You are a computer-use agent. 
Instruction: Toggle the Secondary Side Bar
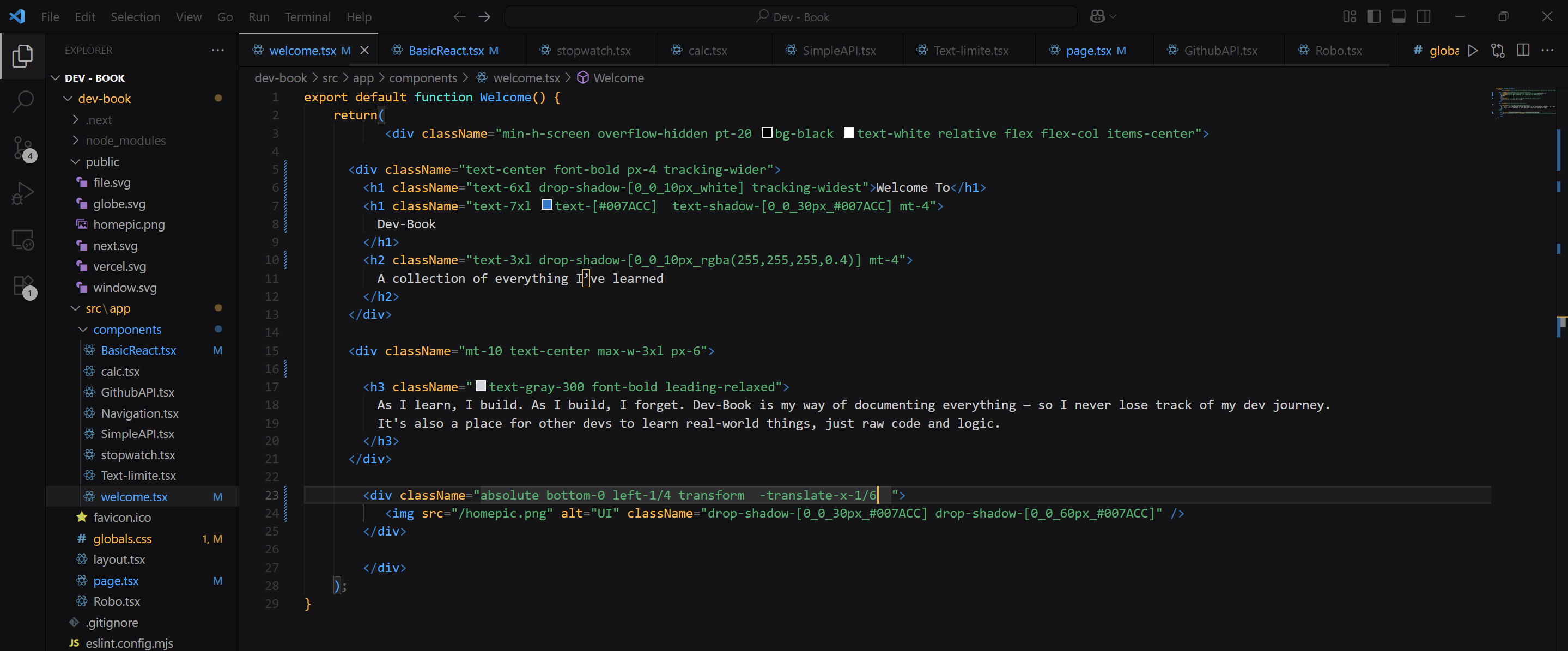coord(1424,16)
